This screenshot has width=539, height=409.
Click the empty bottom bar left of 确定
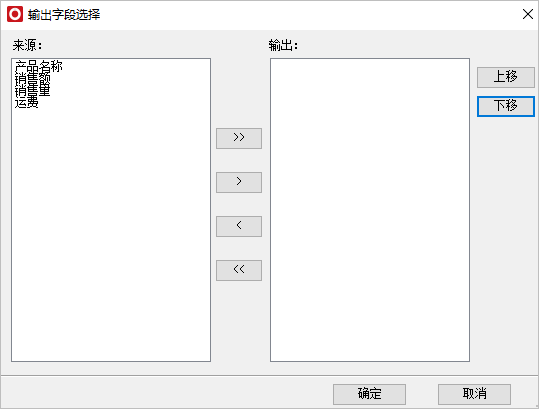click(x=167, y=394)
